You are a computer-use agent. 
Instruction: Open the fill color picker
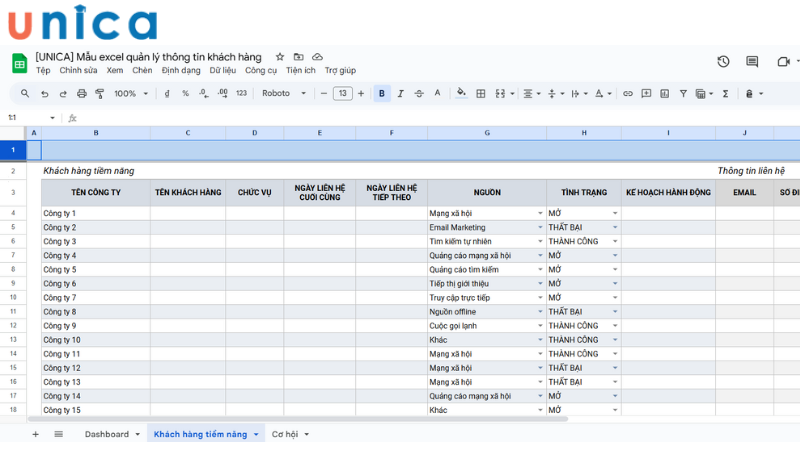click(x=461, y=94)
